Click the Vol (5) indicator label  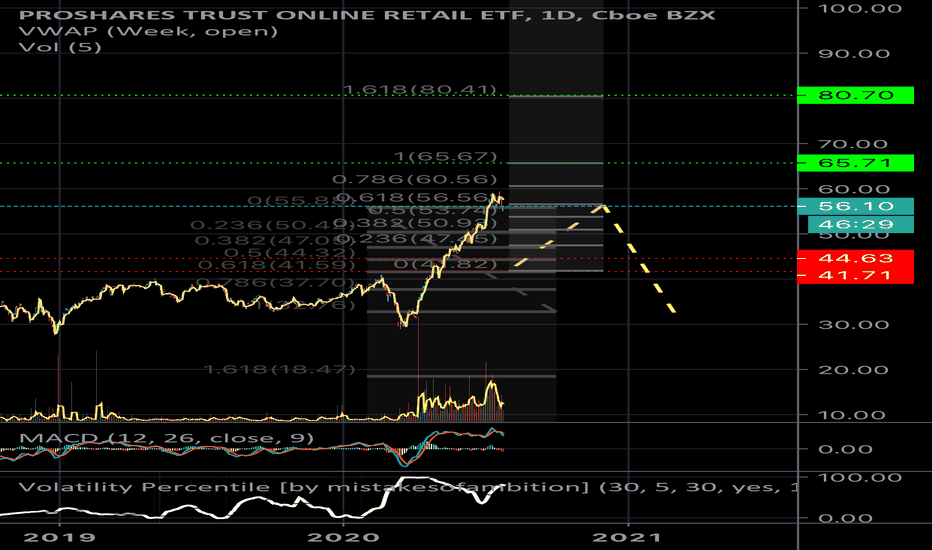tap(60, 47)
